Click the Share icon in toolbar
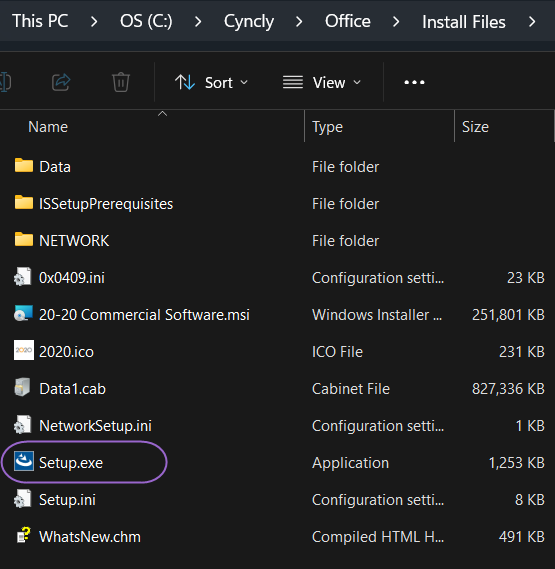 [x=61, y=82]
